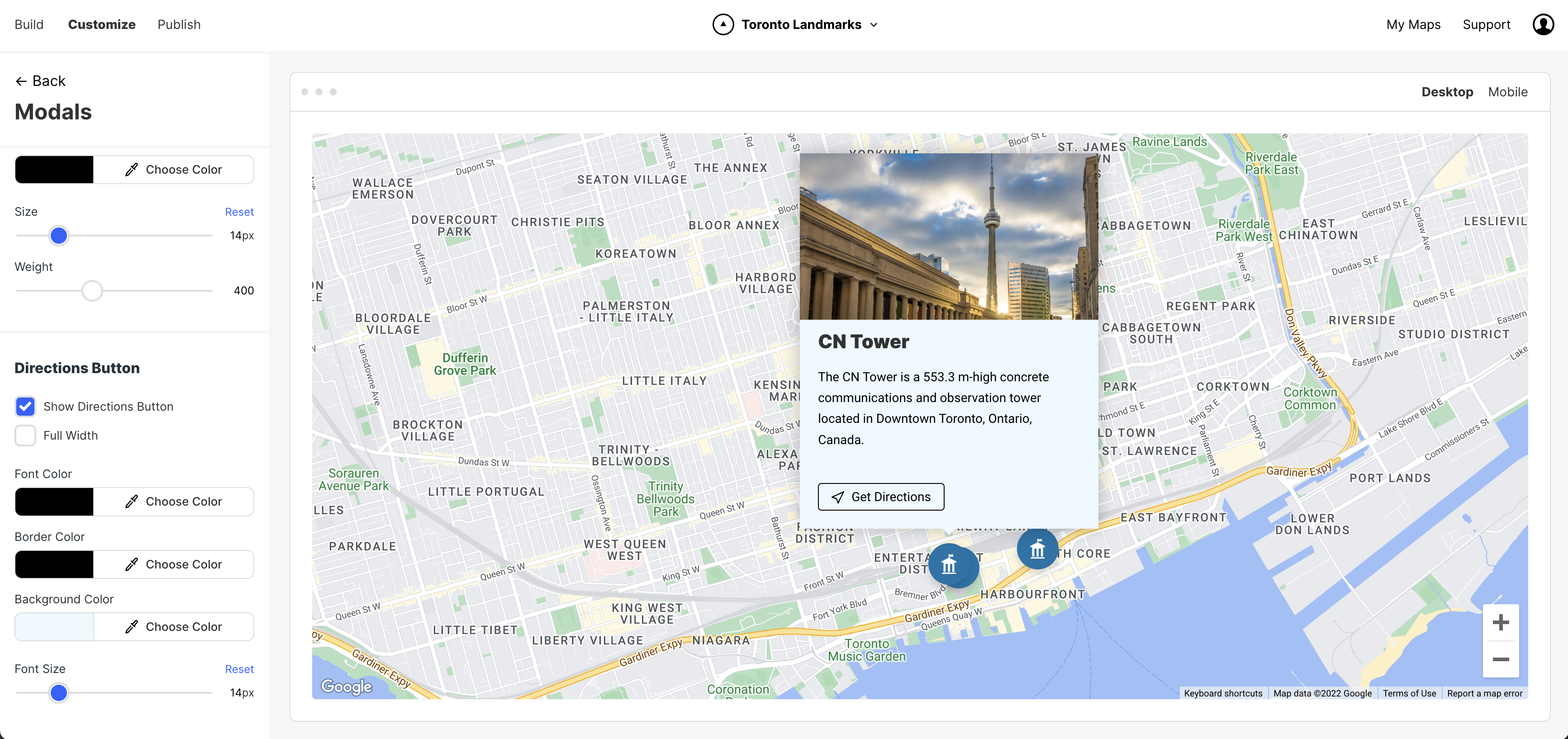Click the Trinity Bellwoods Park map label

pyautogui.click(x=665, y=499)
